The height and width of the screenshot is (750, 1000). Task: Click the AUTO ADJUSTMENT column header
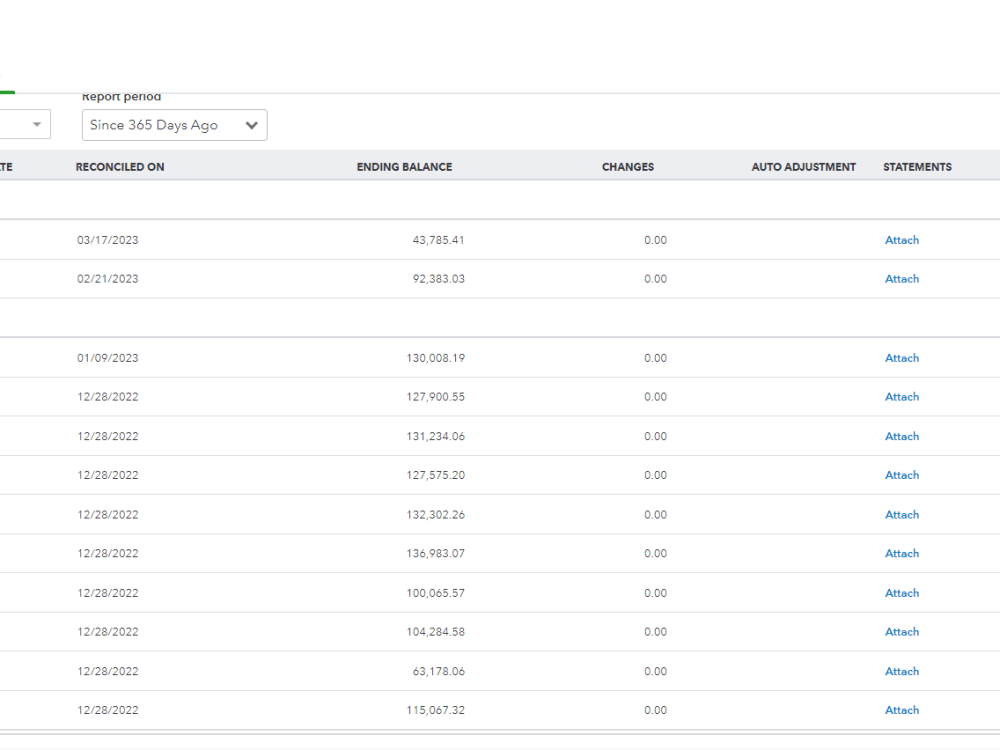[804, 167]
